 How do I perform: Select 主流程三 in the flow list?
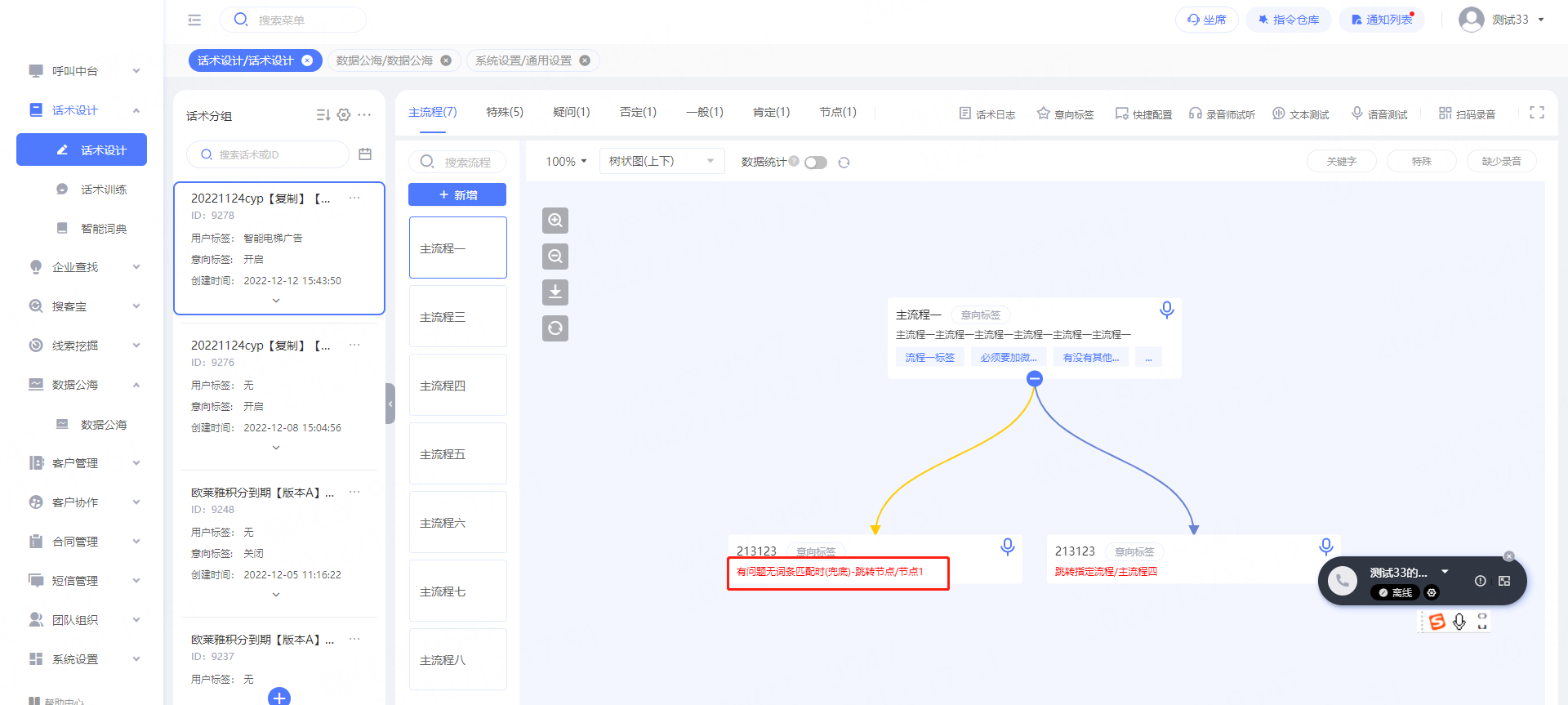point(458,316)
